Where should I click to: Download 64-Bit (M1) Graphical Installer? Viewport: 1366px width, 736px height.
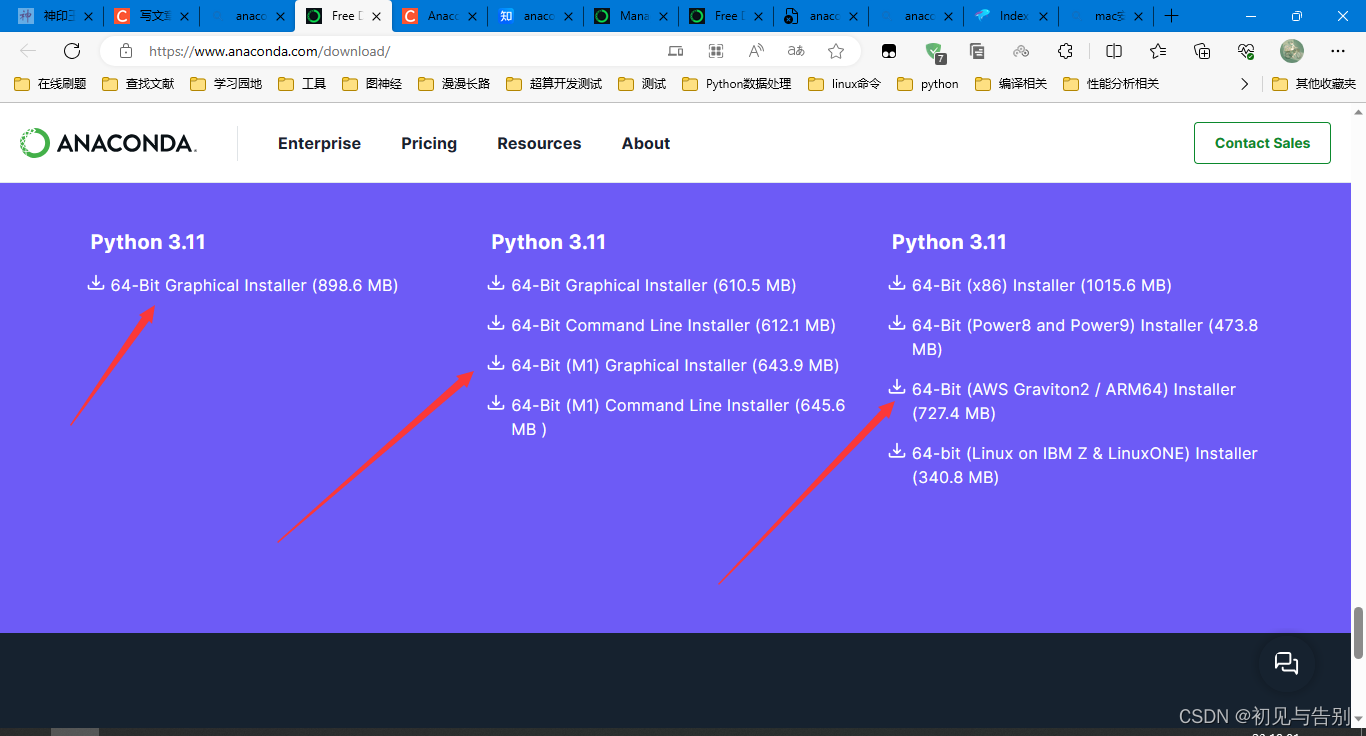click(x=675, y=365)
